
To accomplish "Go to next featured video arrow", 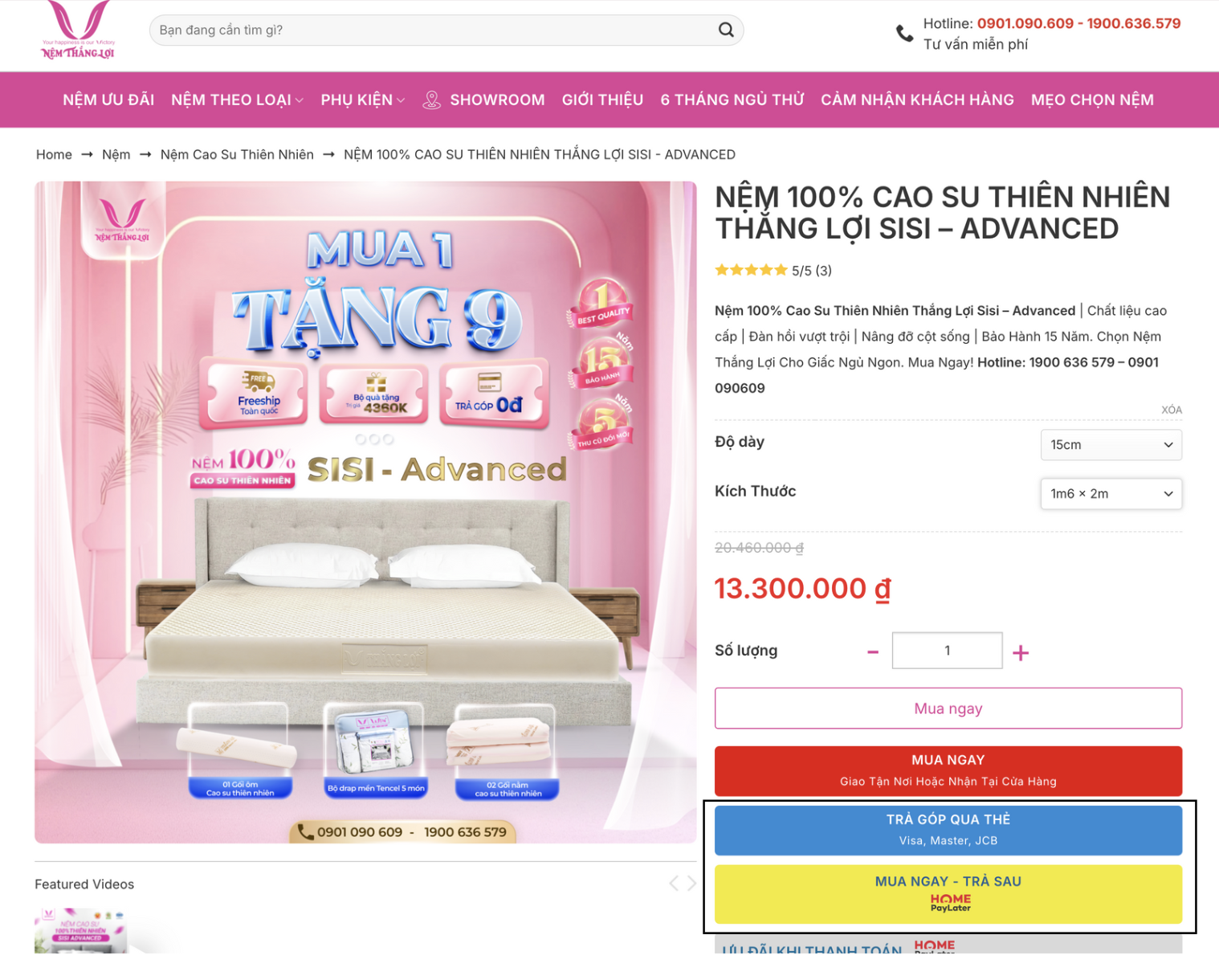I will click(691, 884).
